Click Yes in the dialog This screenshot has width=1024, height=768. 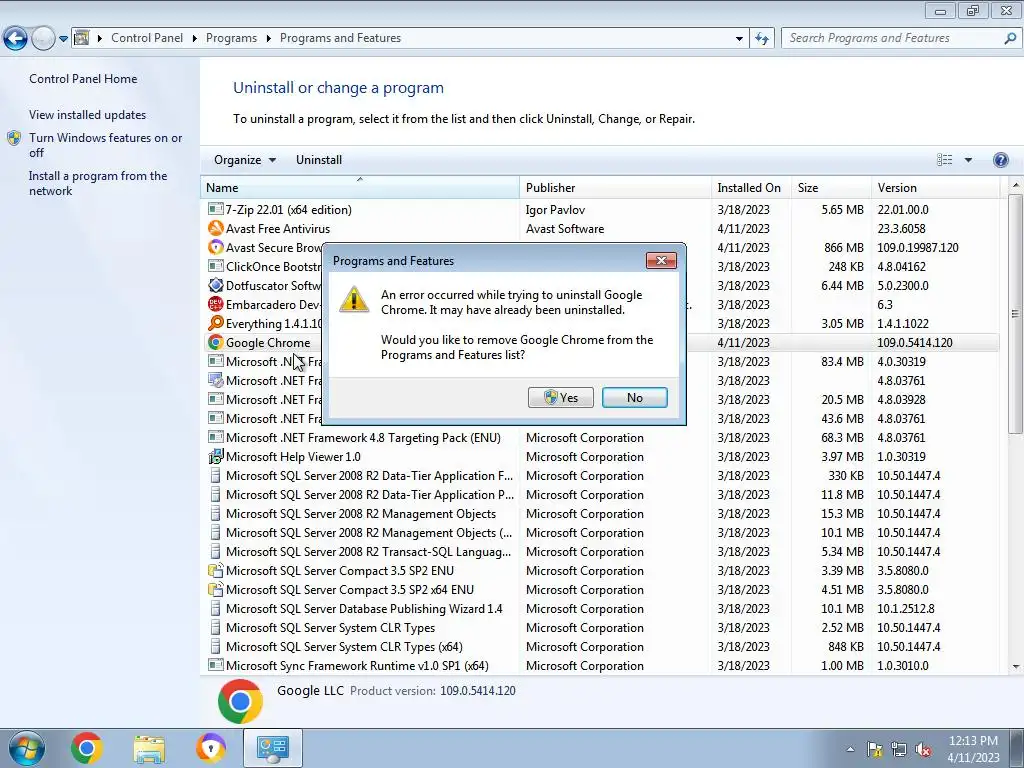[x=561, y=398]
